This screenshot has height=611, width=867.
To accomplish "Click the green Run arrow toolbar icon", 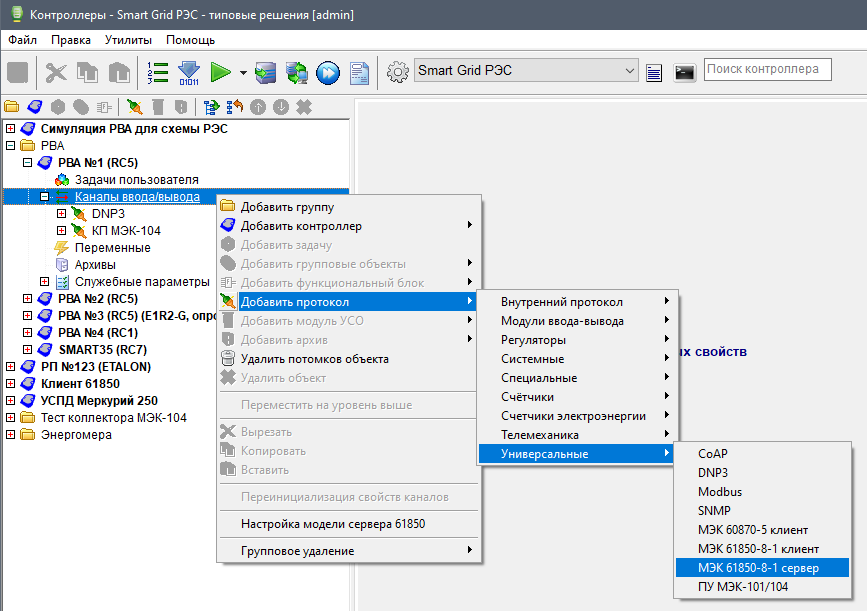I will (221, 72).
